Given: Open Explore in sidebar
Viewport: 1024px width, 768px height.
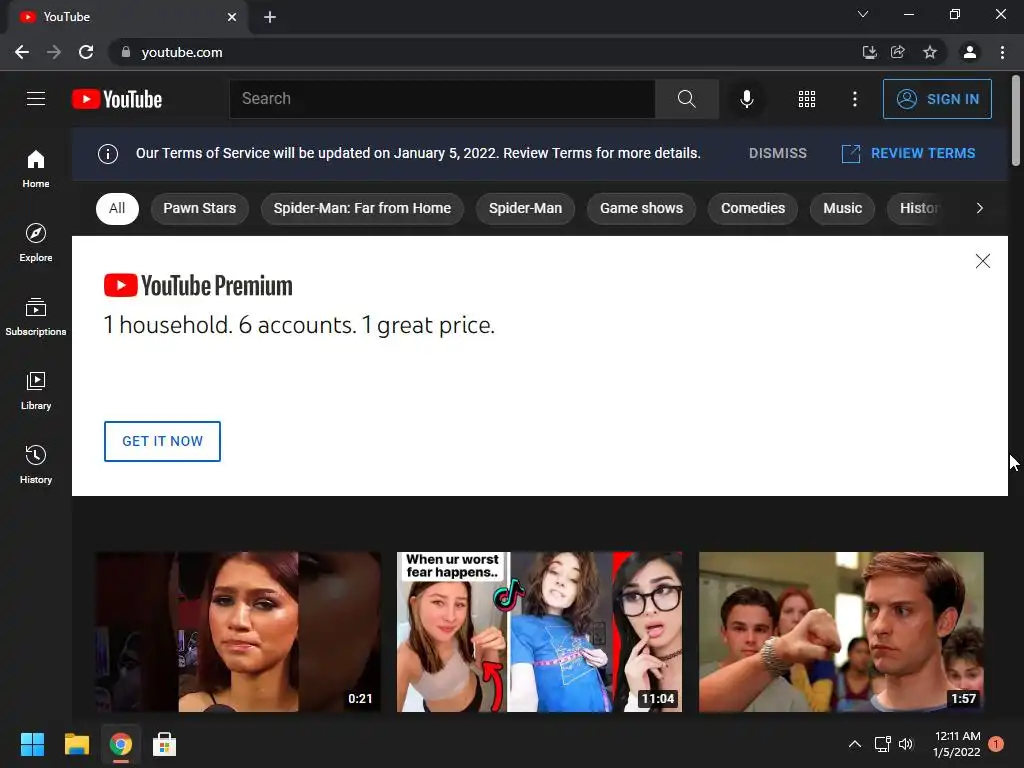Looking at the screenshot, I should (36, 242).
